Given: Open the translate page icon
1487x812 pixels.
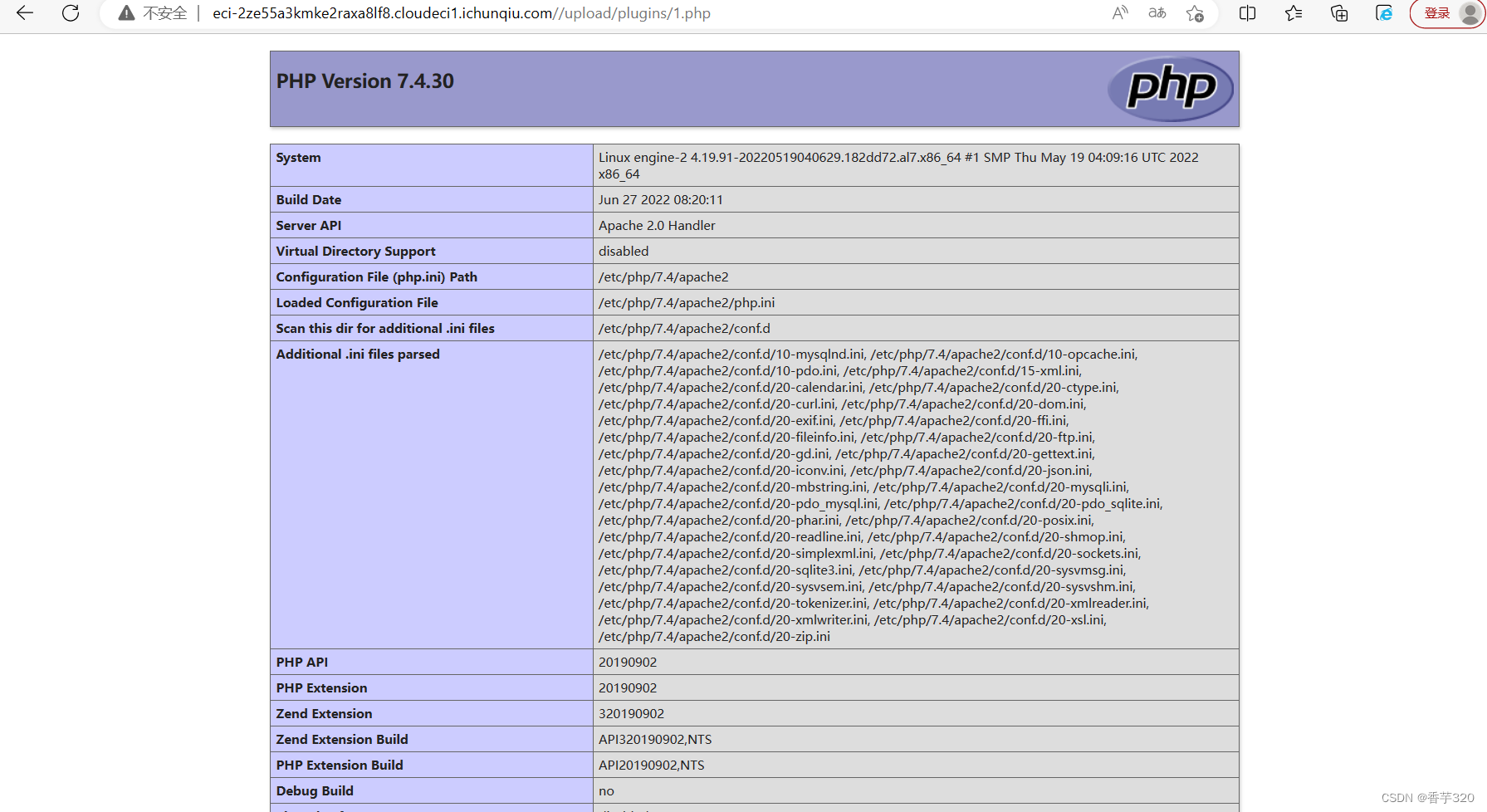Looking at the screenshot, I should pyautogui.click(x=1157, y=13).
